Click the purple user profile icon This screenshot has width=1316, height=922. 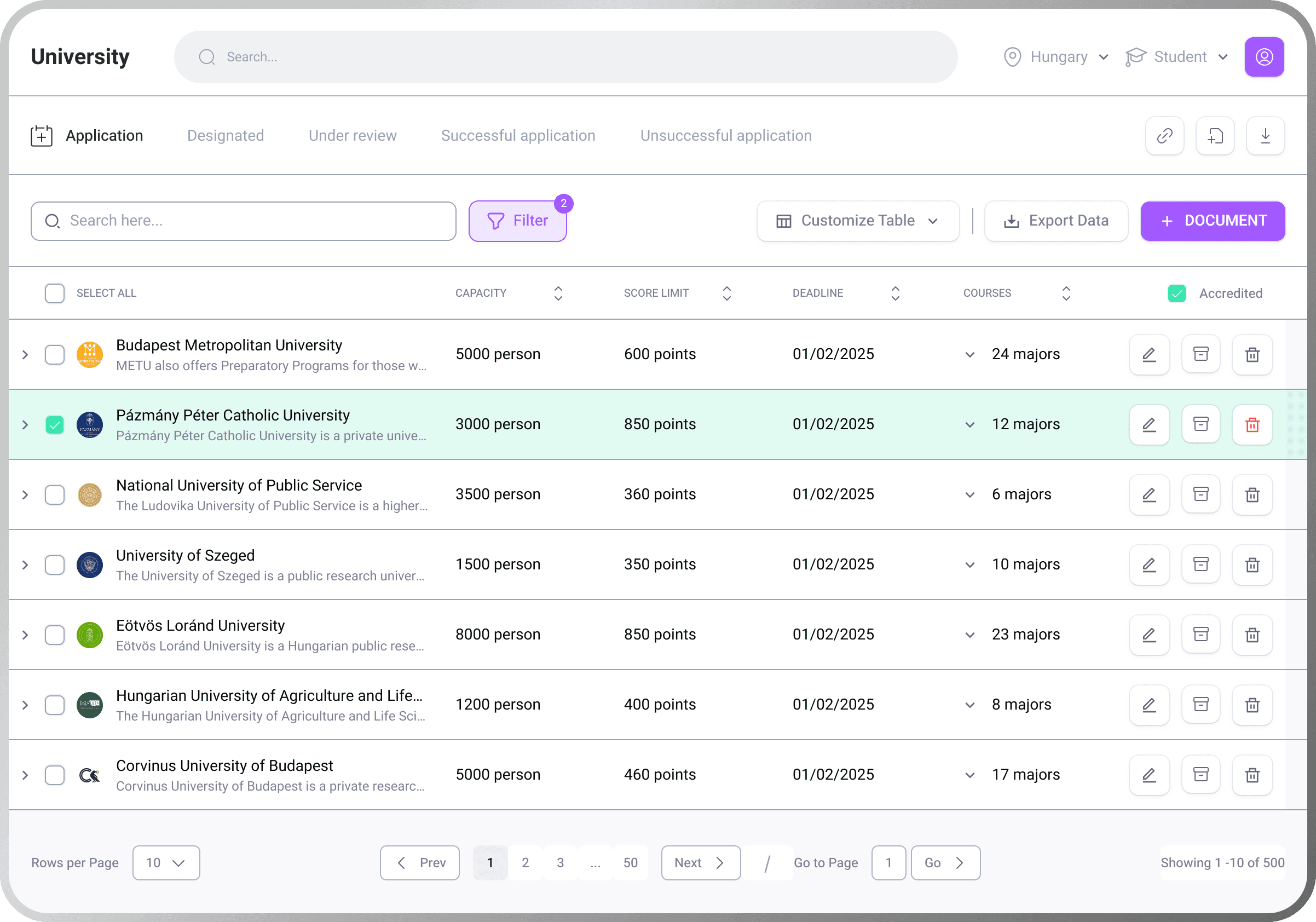pos(1263,57)
